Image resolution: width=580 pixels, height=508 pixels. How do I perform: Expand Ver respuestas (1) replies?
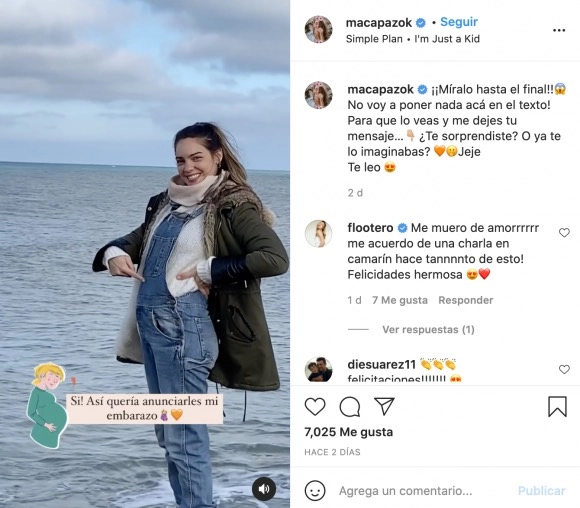pos(428,329)
